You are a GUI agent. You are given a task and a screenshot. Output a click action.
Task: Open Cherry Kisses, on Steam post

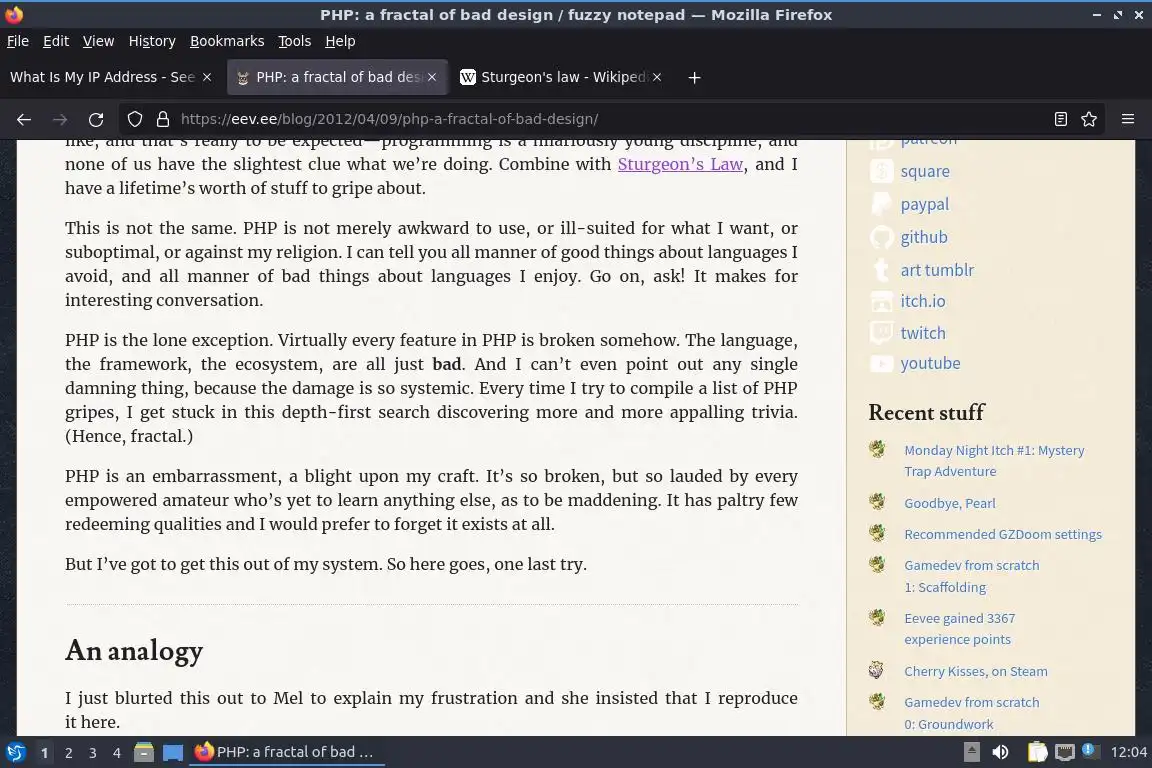click(x=976, y=671)
